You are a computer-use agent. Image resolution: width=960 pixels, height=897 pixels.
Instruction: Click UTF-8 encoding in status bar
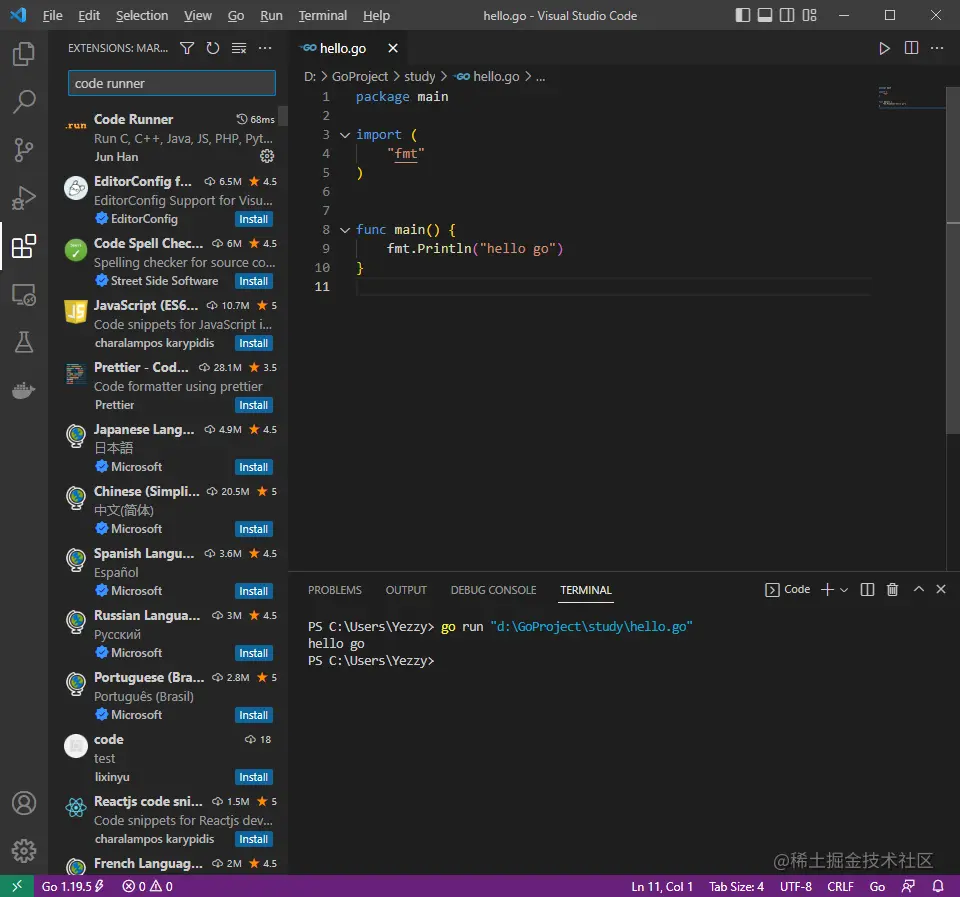pyautogui.click(x=795, y=887)
